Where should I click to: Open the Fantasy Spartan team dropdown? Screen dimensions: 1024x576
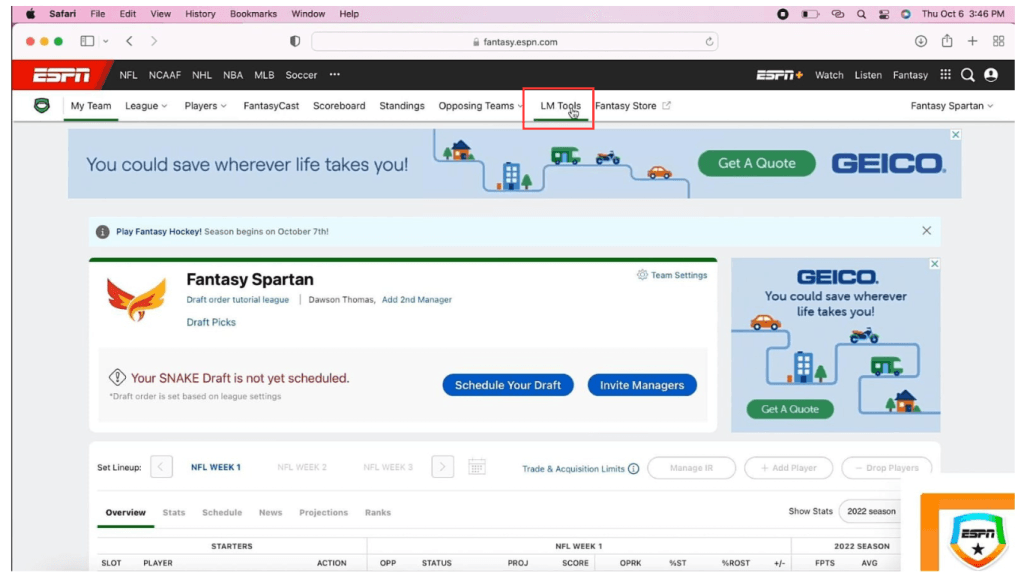pos(952,106)
